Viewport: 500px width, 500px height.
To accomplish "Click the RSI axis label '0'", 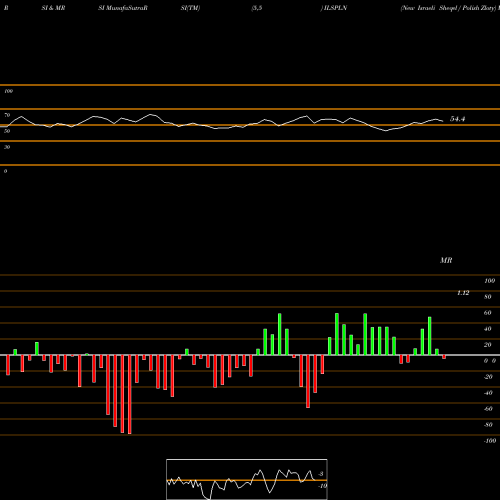I will [5, 171].
